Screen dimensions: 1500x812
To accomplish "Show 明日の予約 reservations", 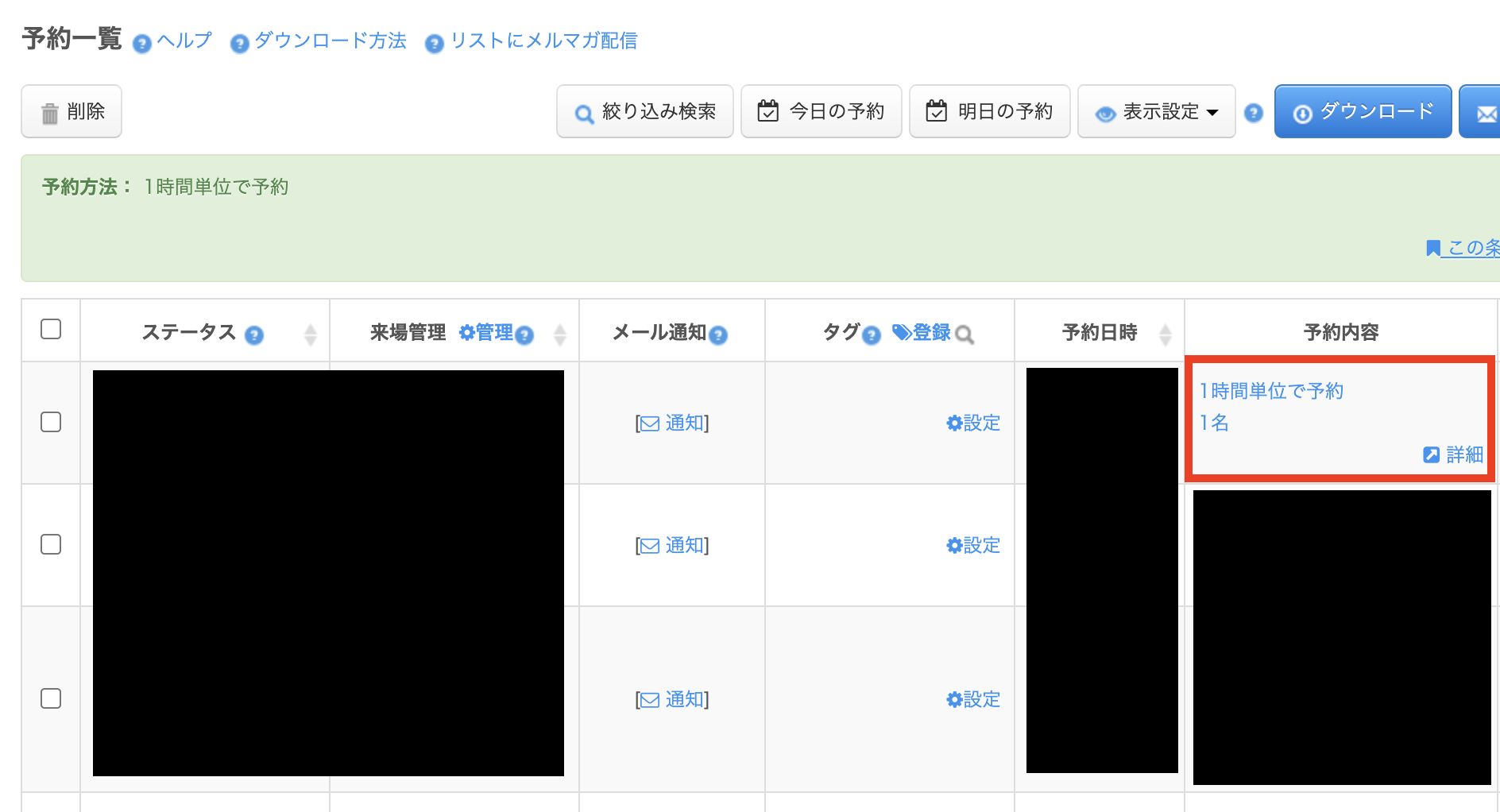I will pyautogui.click(x=990, y=112).
